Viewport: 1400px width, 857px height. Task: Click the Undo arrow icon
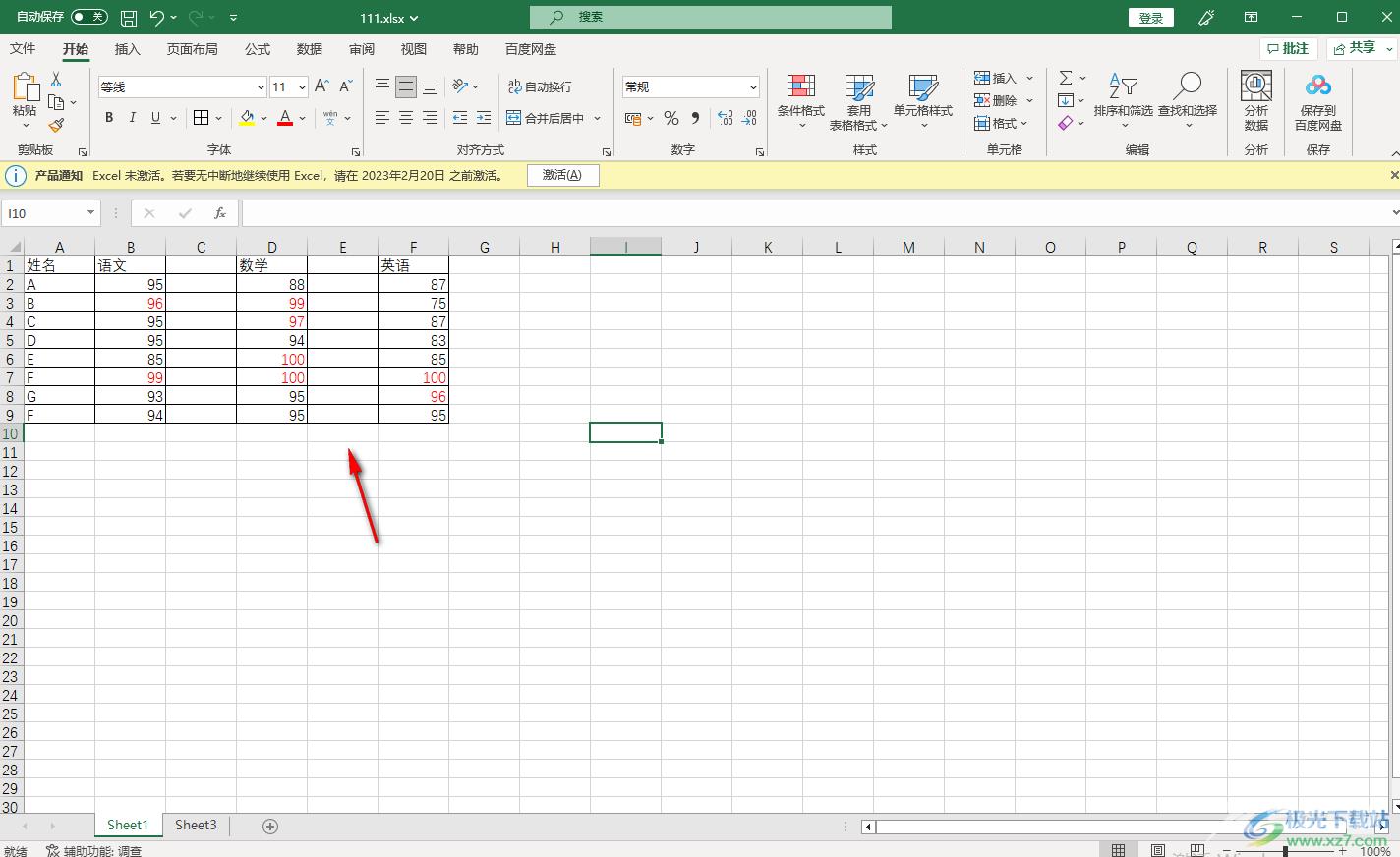click(157, 18)
